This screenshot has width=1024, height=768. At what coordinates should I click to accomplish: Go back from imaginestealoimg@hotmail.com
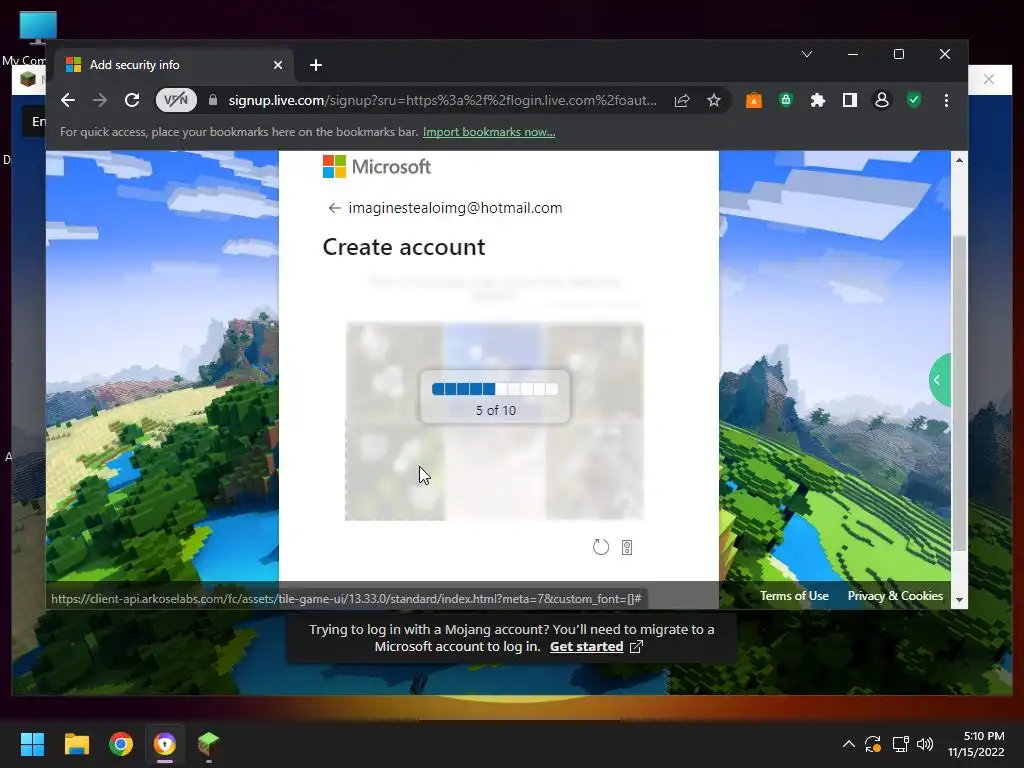coord(334,208)
